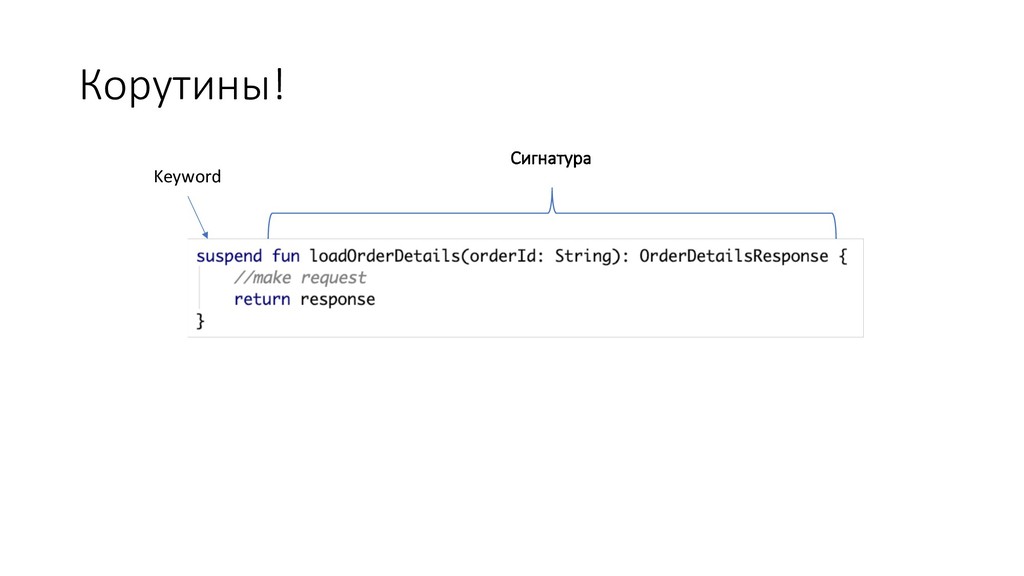
Task: Click the "String" parameter type
Action: [x=583, y=256]
